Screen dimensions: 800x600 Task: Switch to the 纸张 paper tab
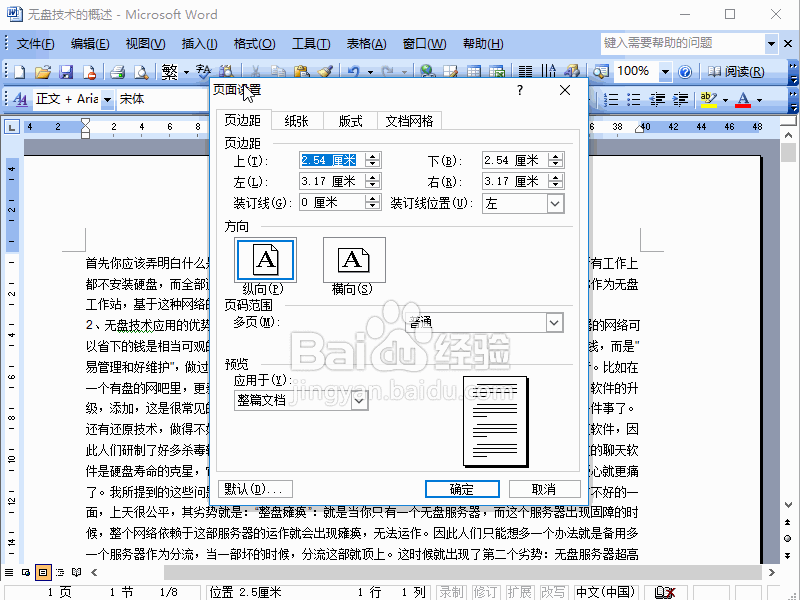coord(297,121)
